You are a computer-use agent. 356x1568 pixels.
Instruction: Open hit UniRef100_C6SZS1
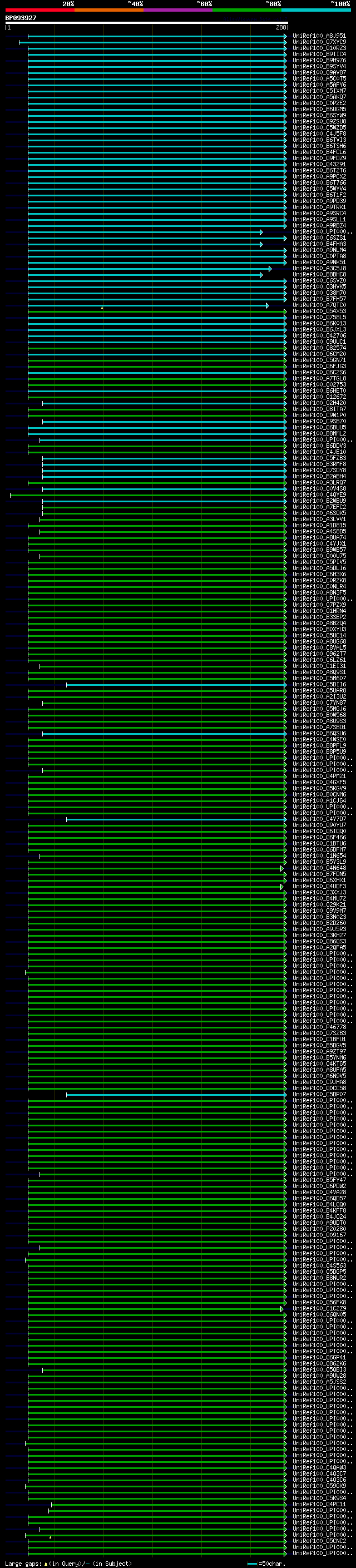(x=319, y=238)
